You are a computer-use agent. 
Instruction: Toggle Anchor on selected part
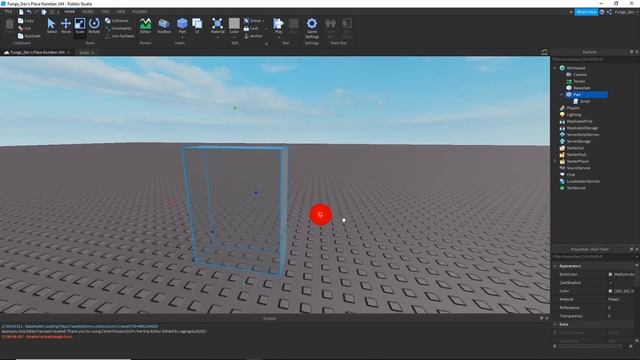[253, 36]
